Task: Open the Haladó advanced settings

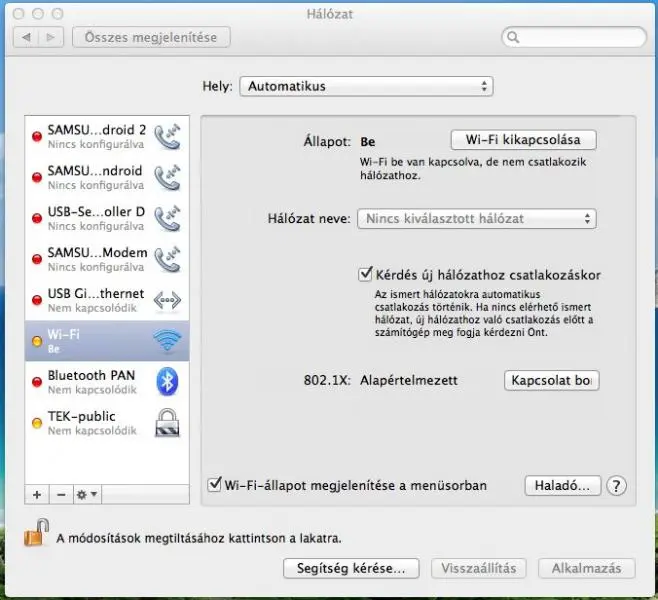Action: tap(562, 486)
